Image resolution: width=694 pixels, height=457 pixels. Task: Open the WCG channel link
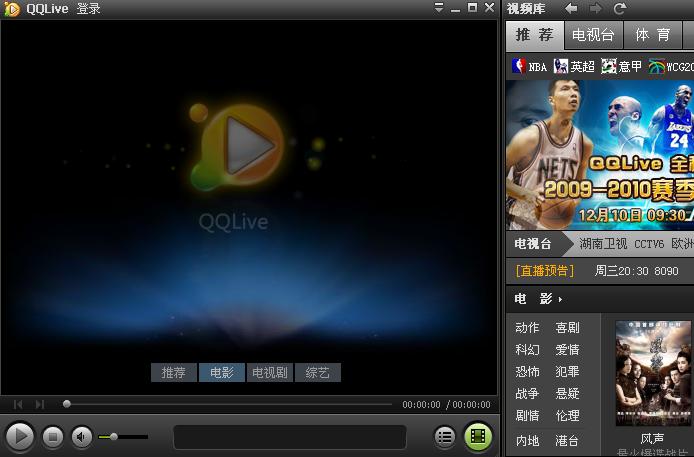tap(671, 66)
